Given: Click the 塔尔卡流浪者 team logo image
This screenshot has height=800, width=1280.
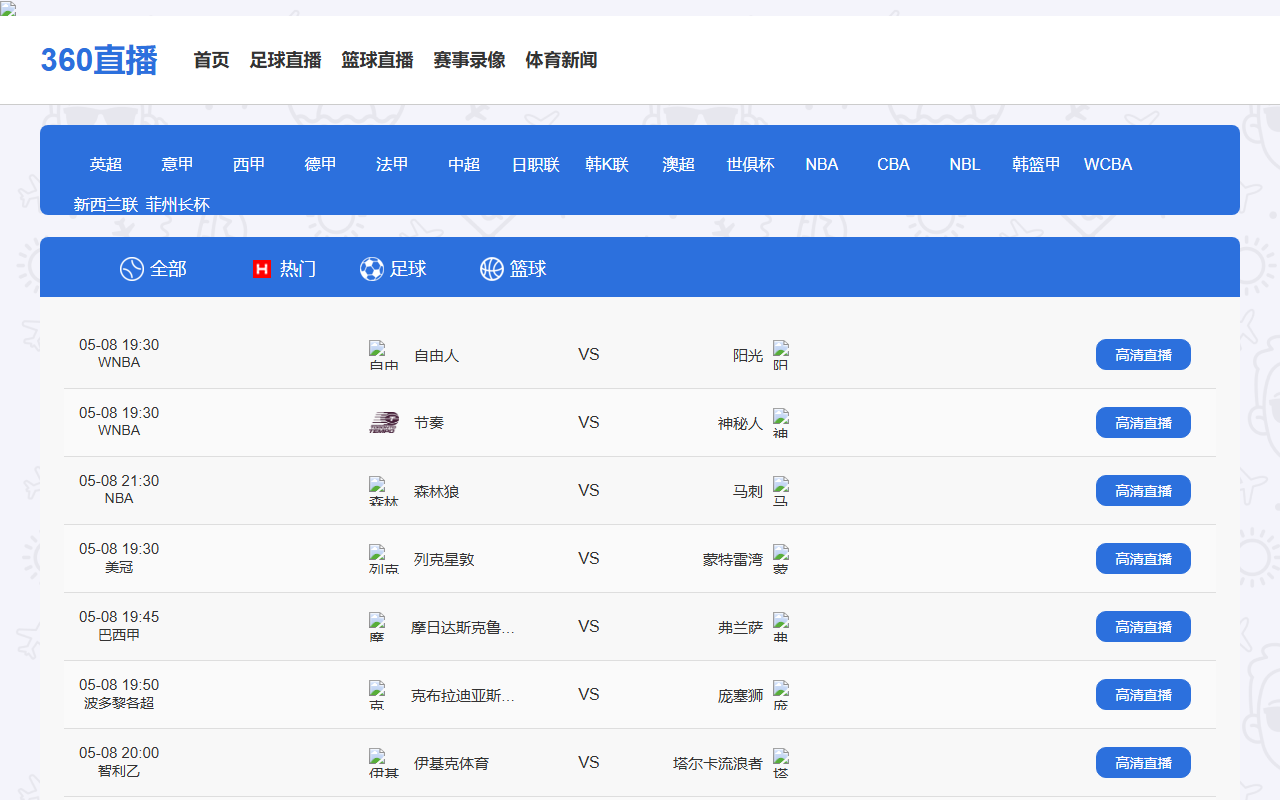Looking at the screenshot, I should (781, 763).
